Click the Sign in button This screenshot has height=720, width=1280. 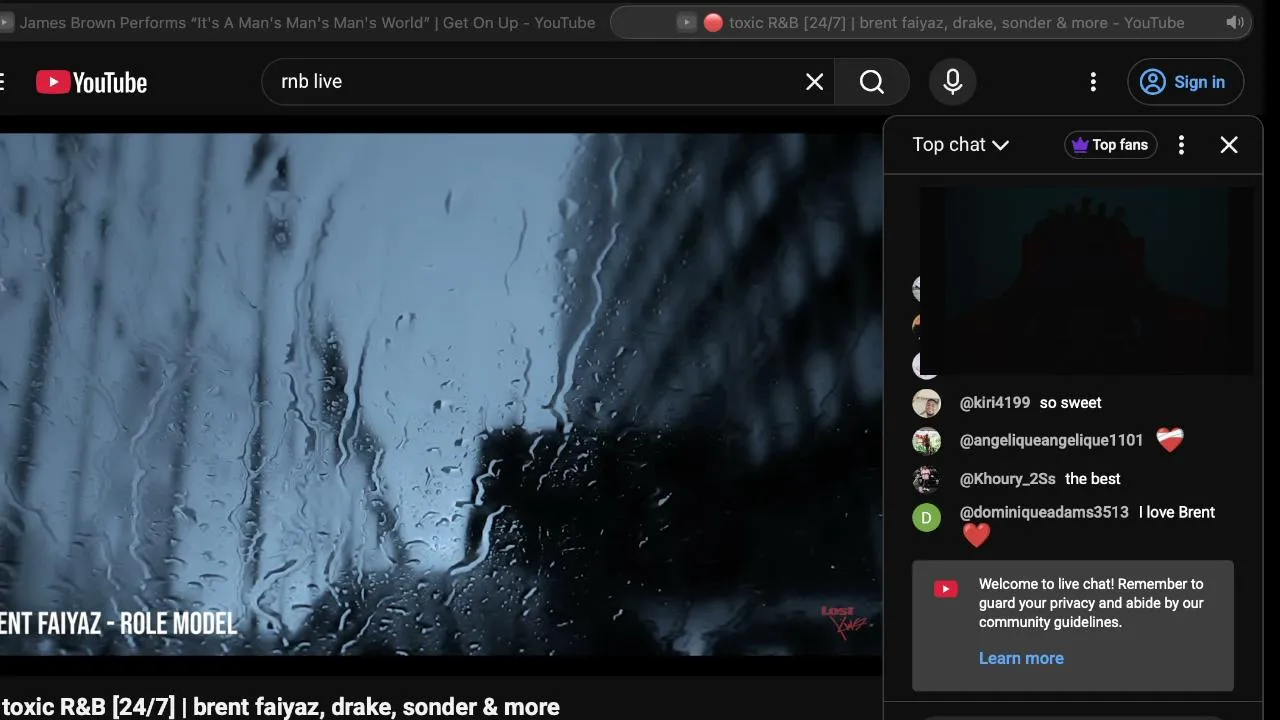click(1186, 82)
